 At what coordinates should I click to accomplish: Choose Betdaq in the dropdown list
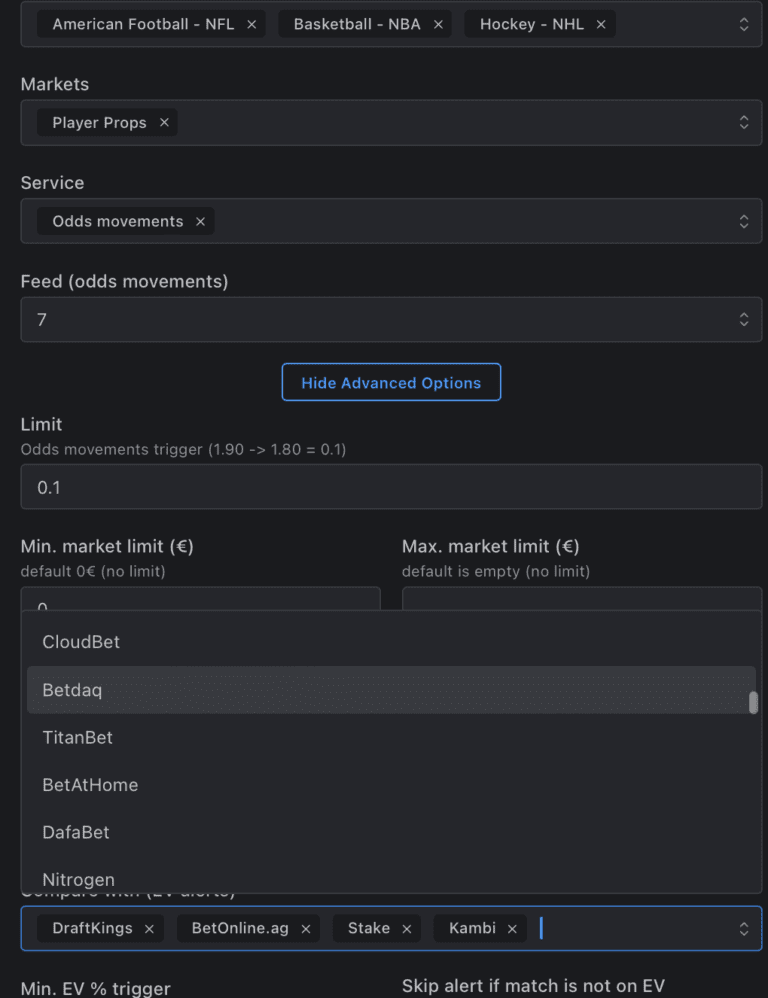pos(72,690)
